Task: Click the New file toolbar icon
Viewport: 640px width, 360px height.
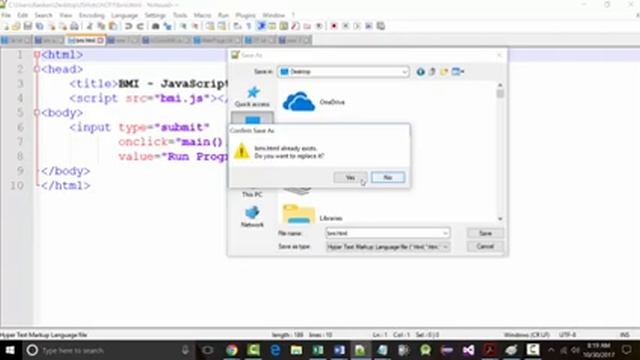Action: pyautogui.click(x=5, y=26)
